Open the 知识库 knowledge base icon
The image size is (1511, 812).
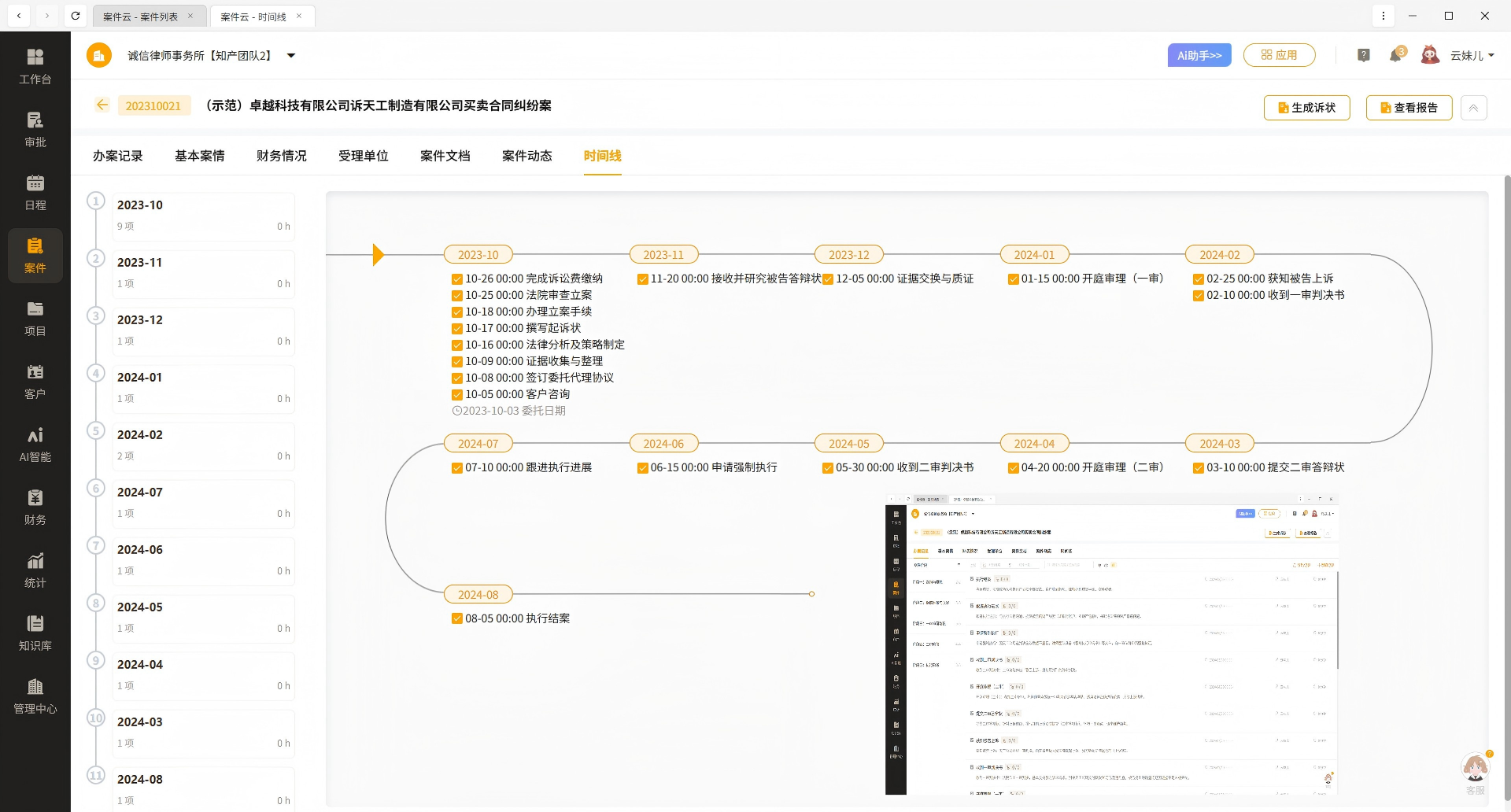tap(35, 633)
